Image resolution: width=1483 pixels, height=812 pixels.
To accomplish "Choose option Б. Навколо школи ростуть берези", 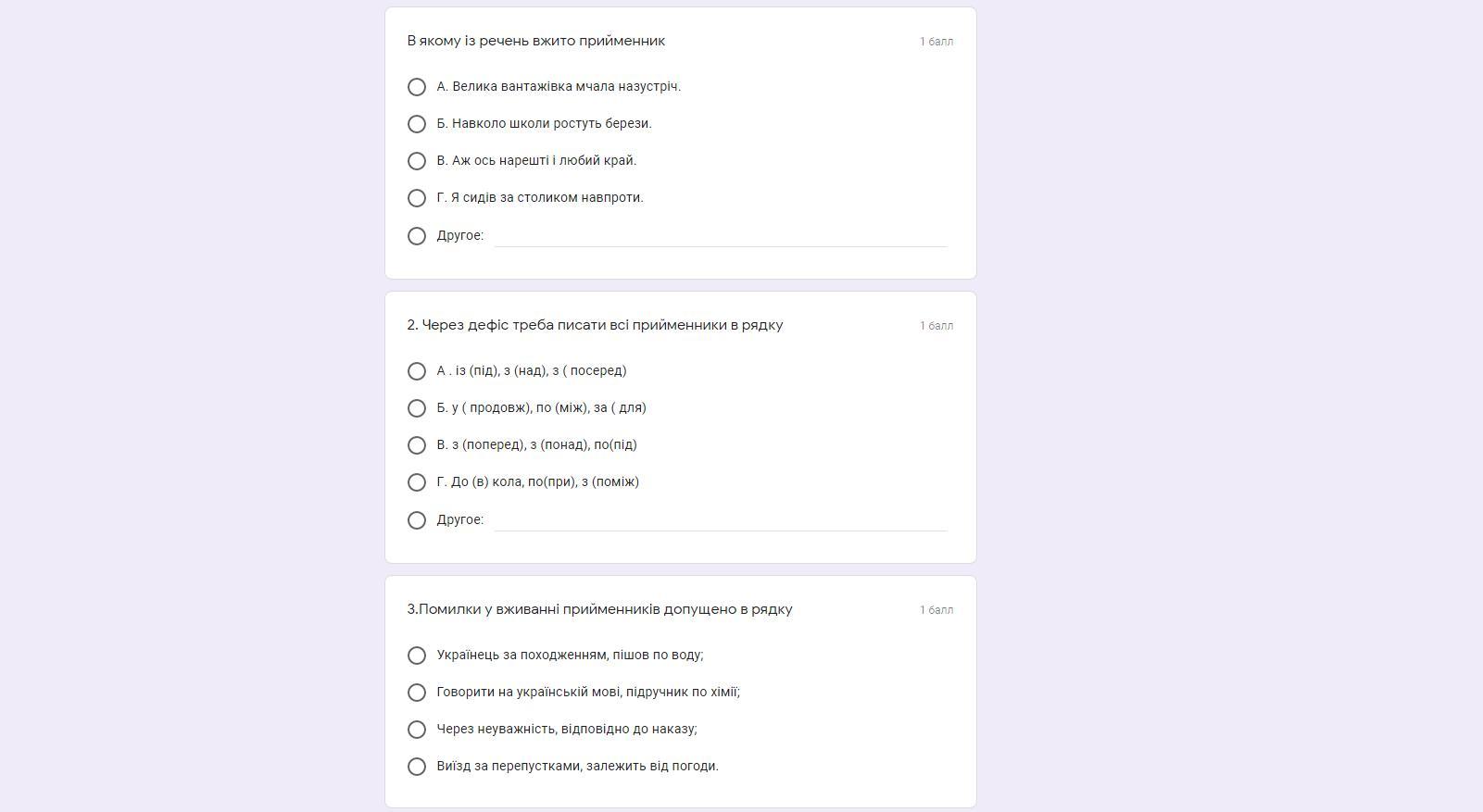I will tap(417, 124).
